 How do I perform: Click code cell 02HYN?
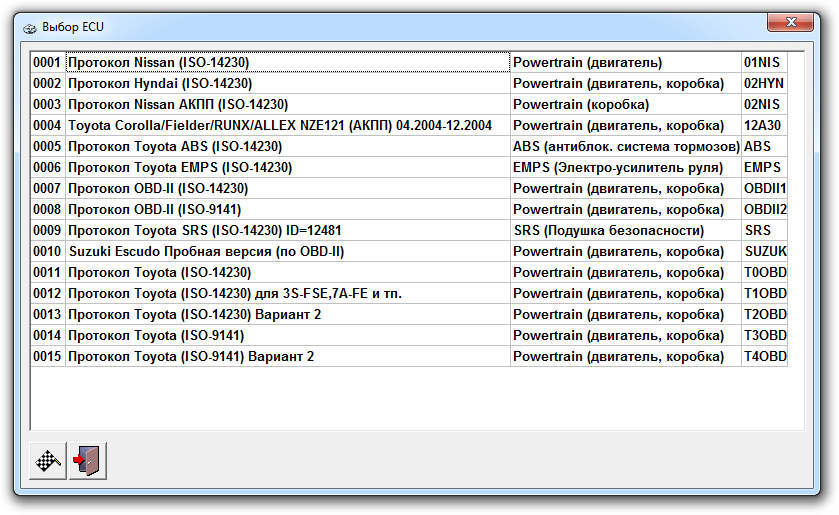(x=764, y=84)
